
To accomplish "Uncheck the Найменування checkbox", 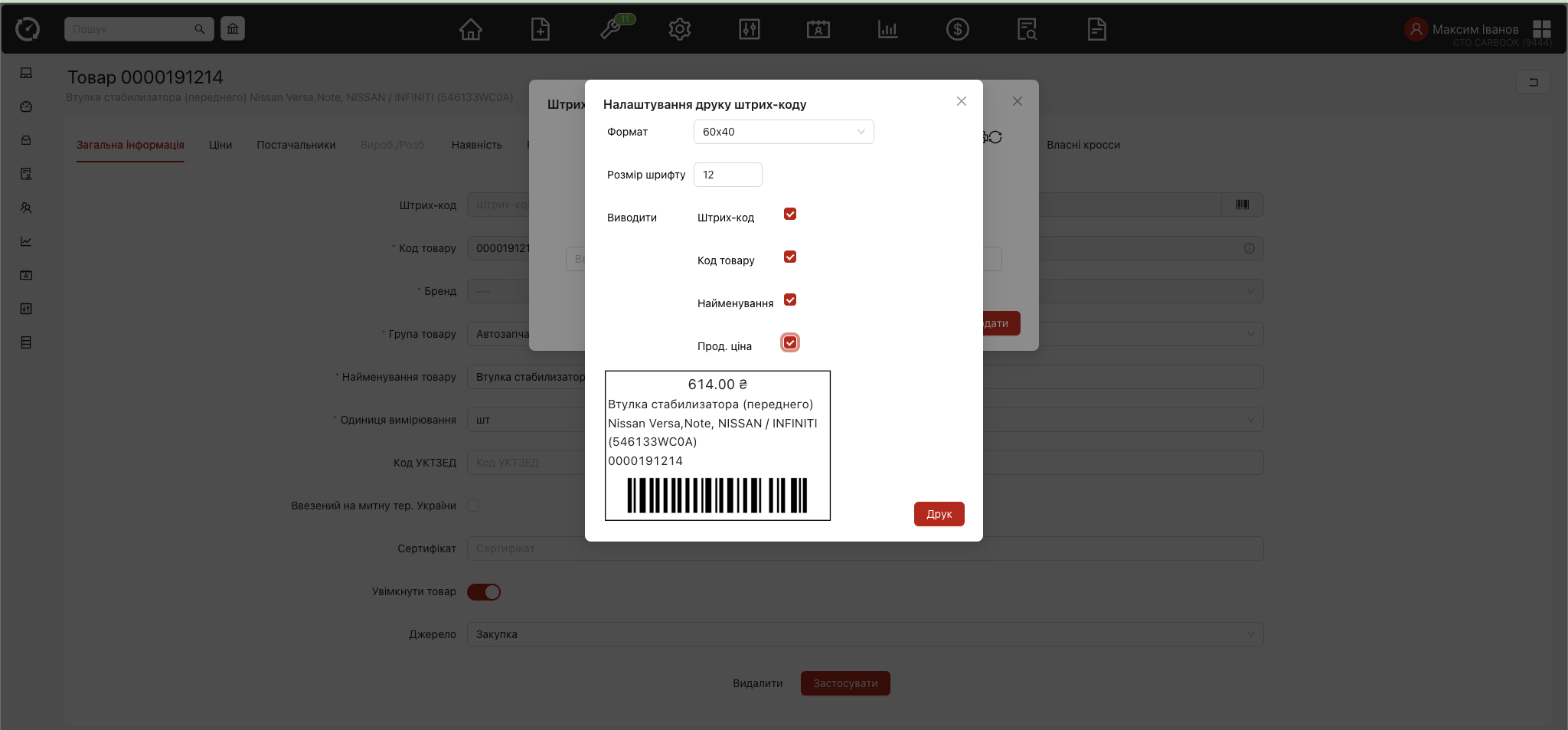I will point(790,300).
